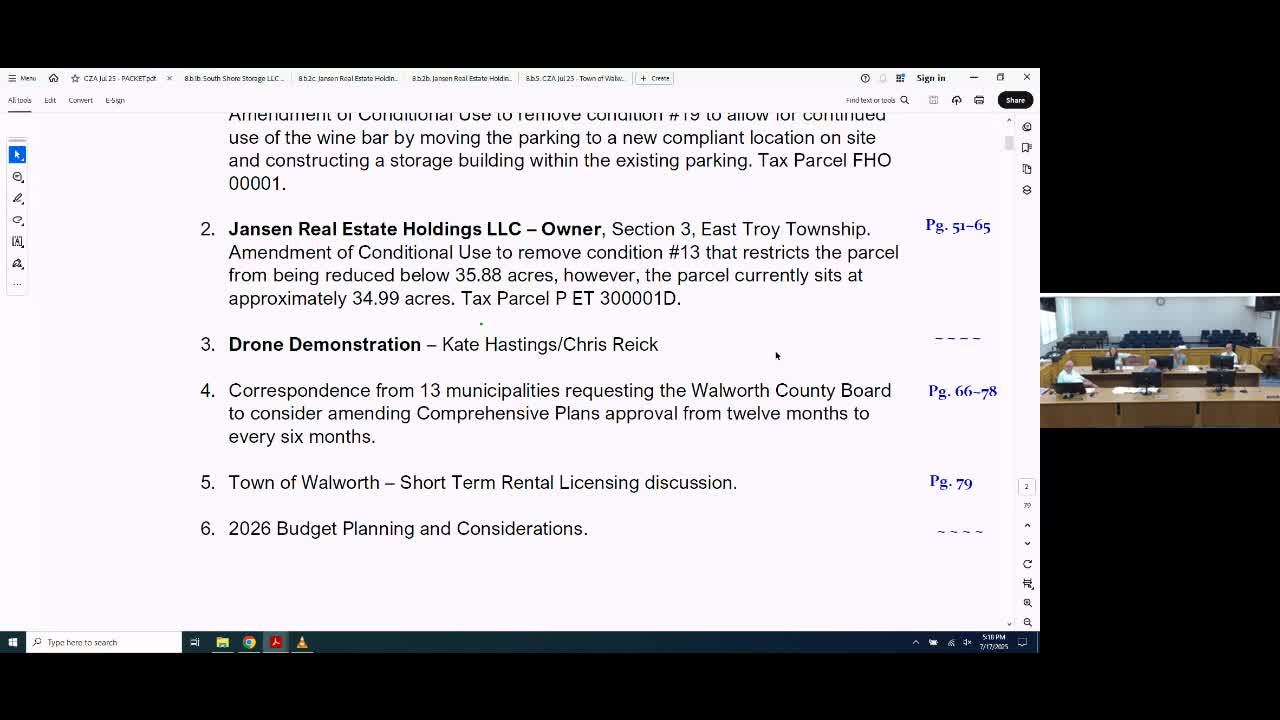1280x720 pixels.
Task: Go to next page arrow
Action: point(1027,544)
